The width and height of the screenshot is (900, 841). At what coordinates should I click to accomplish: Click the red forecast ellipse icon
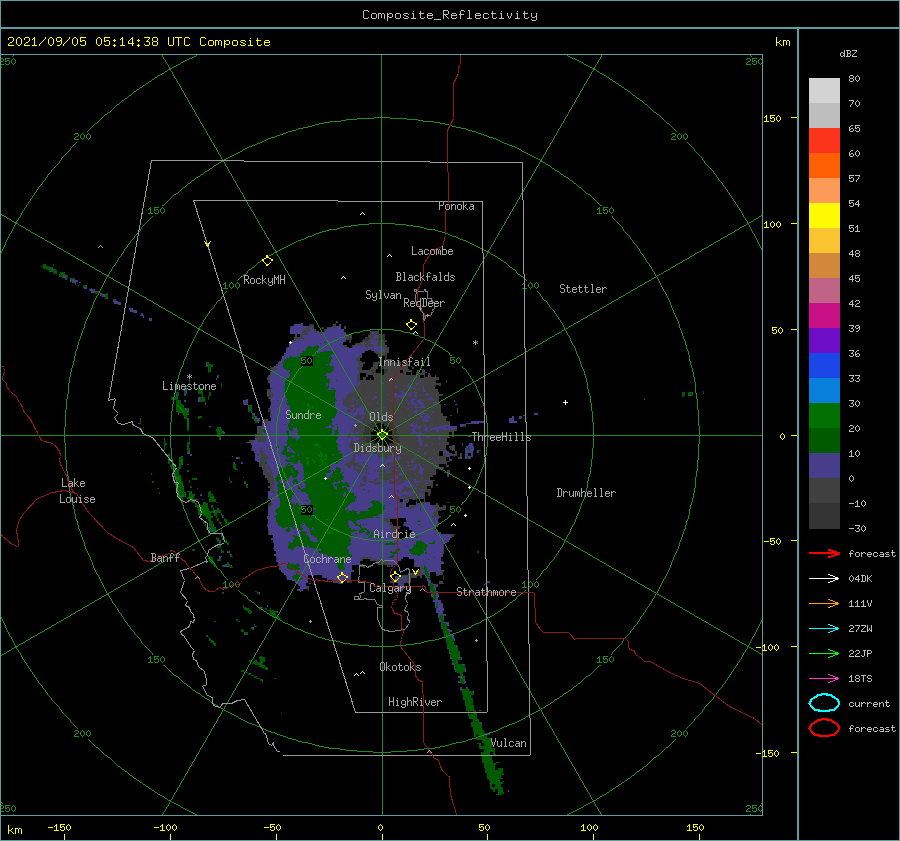(824, 728)
